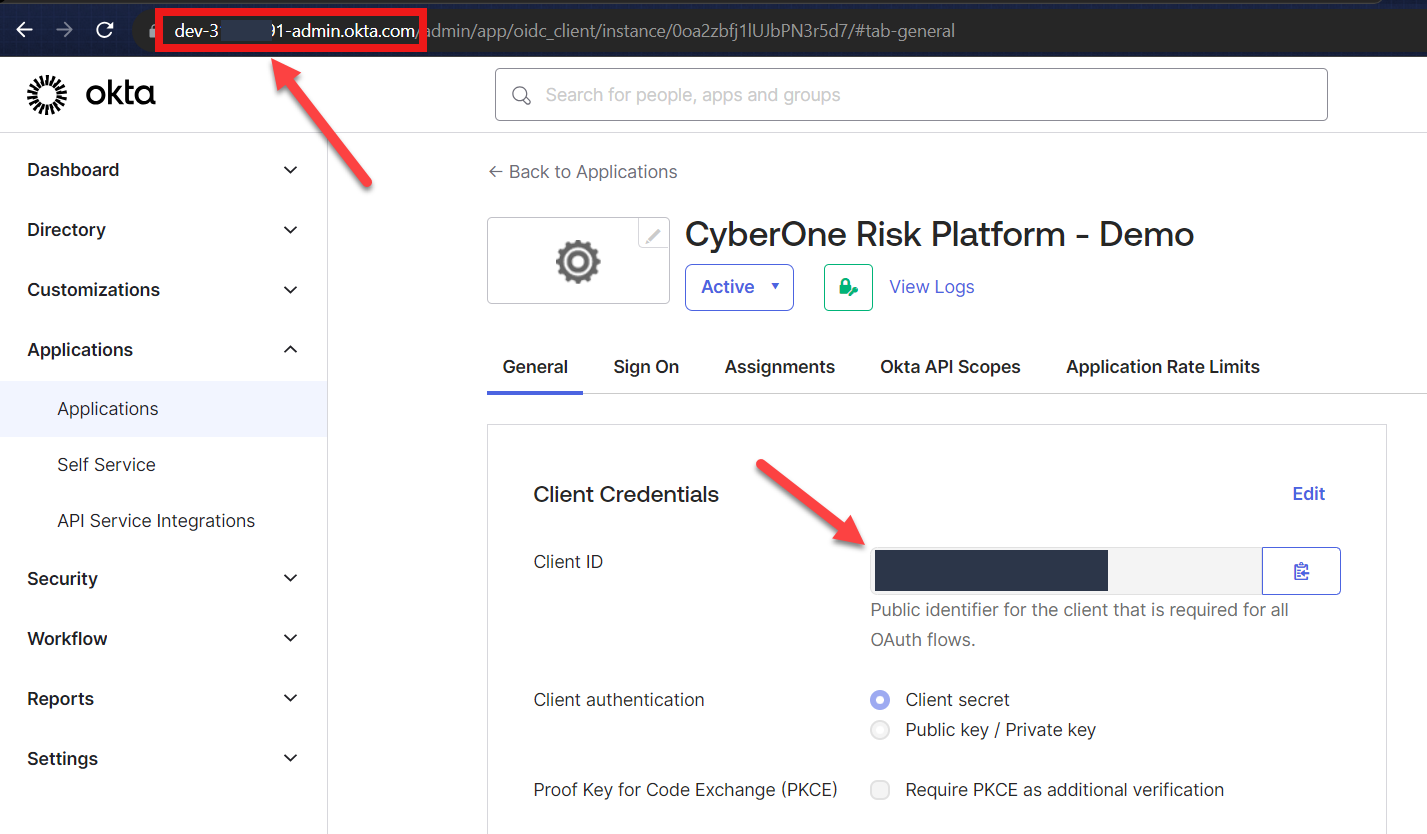This screenshot has height=834, width=1427.
Task: Open Application Rate Limits tab
Action: 1163,367
